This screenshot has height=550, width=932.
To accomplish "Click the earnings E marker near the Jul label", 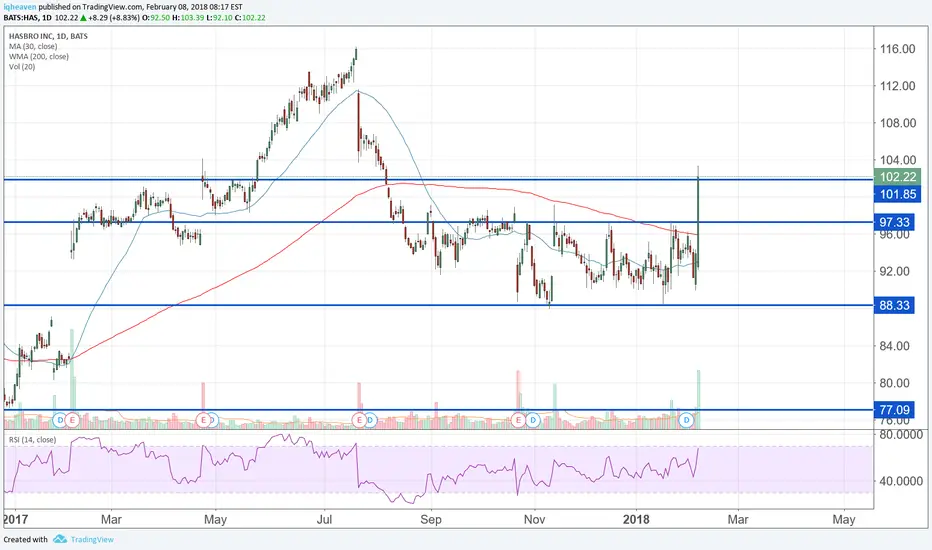I will pyautogui.click(x=359, y=420).
